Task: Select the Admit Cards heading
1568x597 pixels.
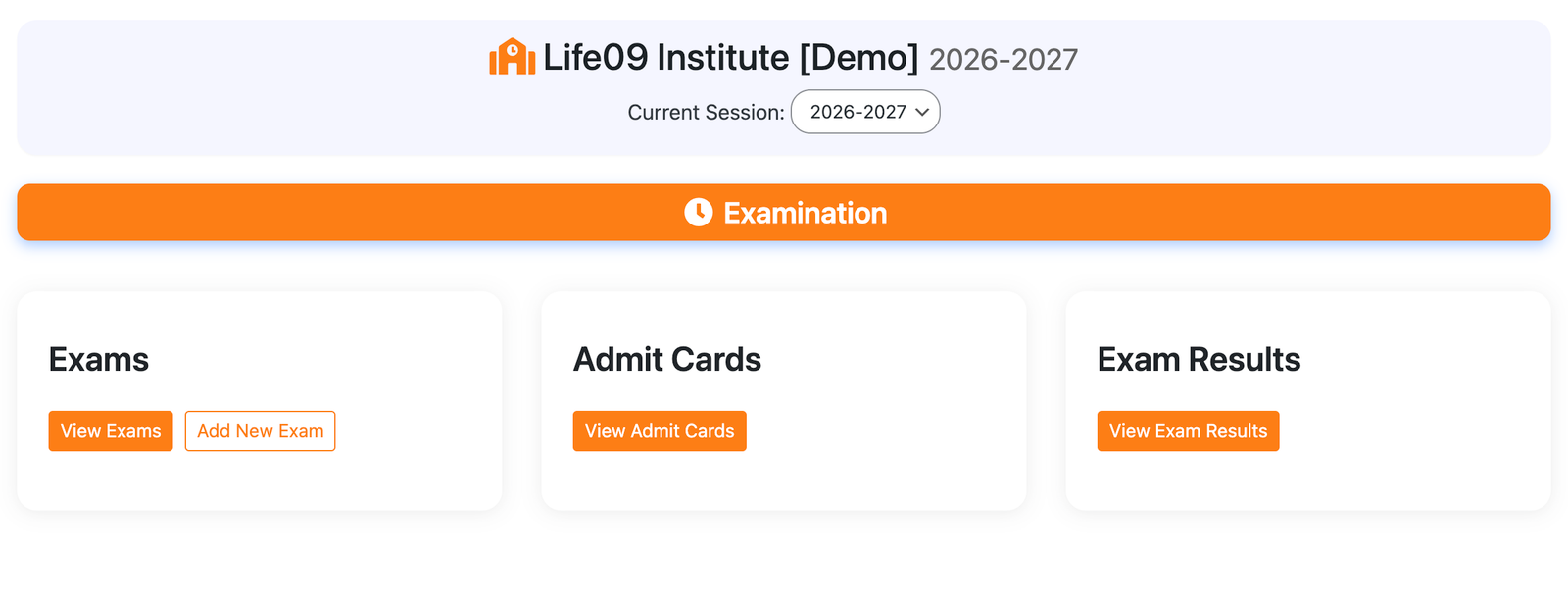Action: (667, 360)
